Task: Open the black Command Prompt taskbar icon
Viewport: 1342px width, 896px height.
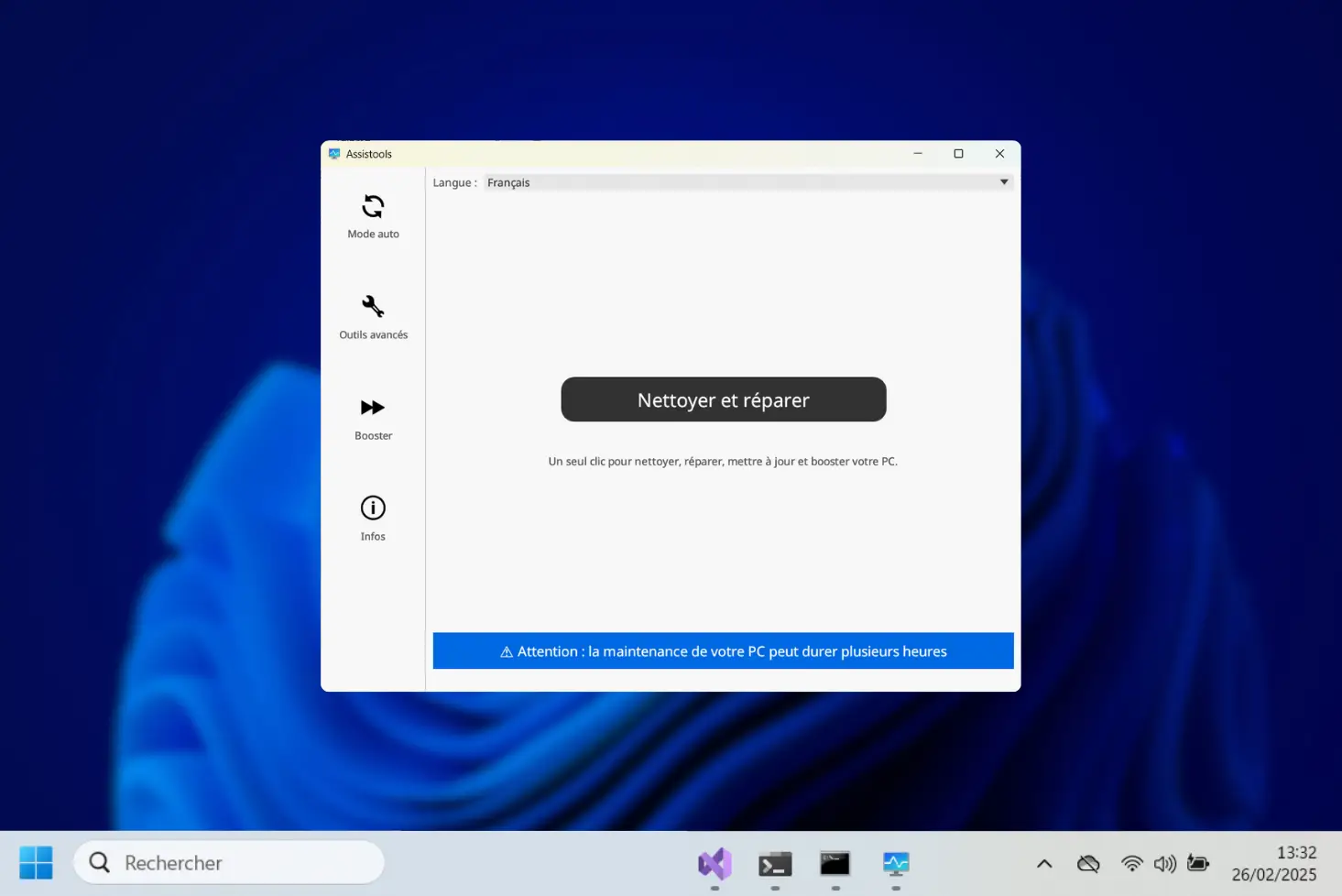Action: tap(835, 864)
